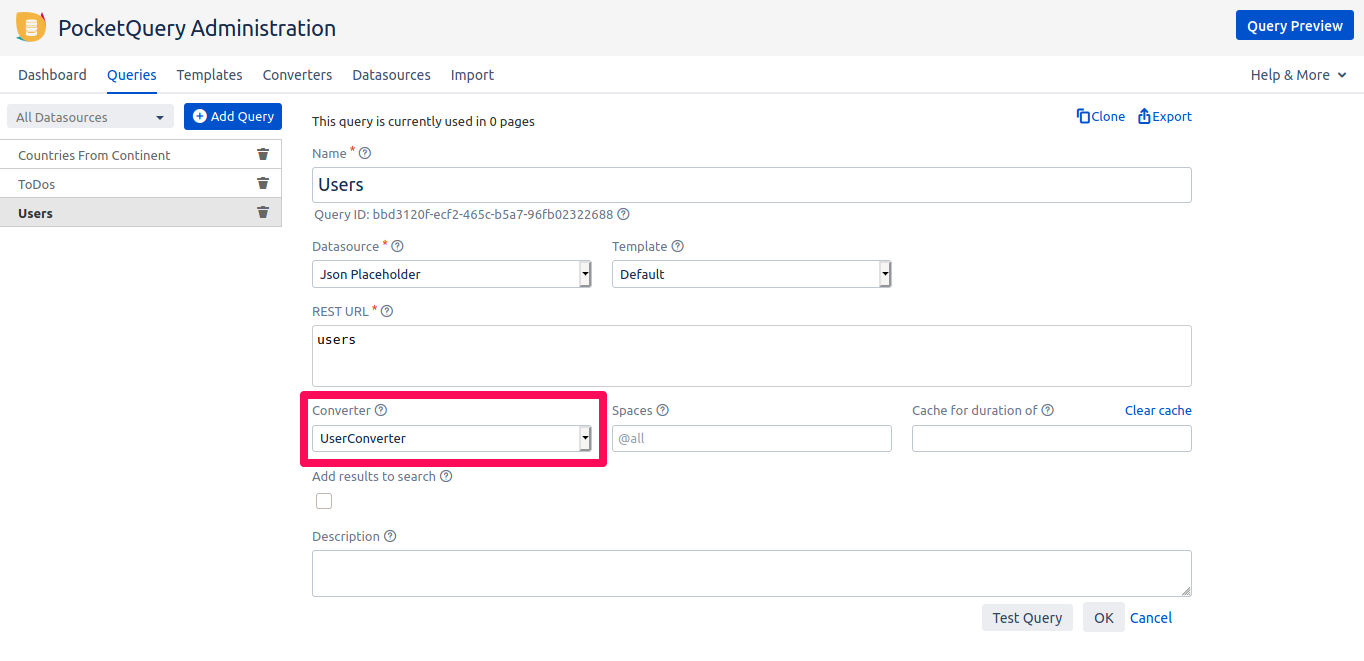The height and width of the screenshot is (661, 1364).
Task: Click the Add Query button
Action: pos(233,117)
